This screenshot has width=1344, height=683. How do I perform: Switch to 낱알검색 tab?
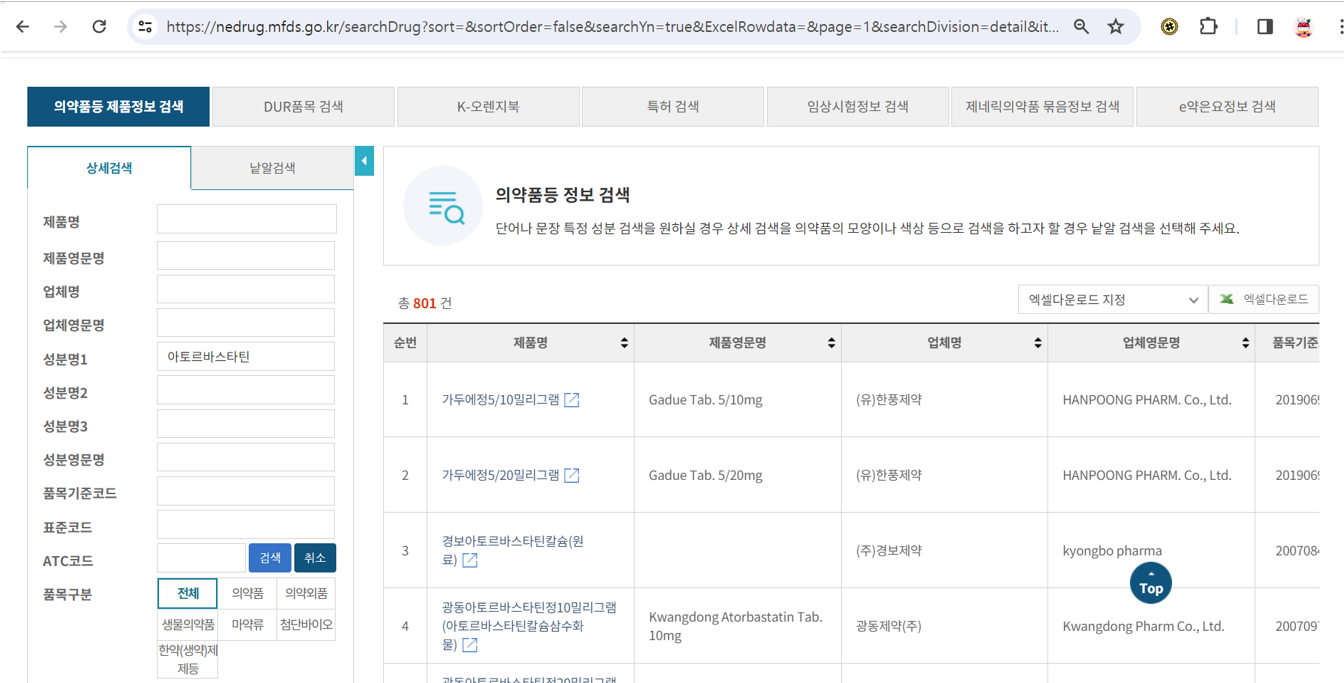[272, 168]
